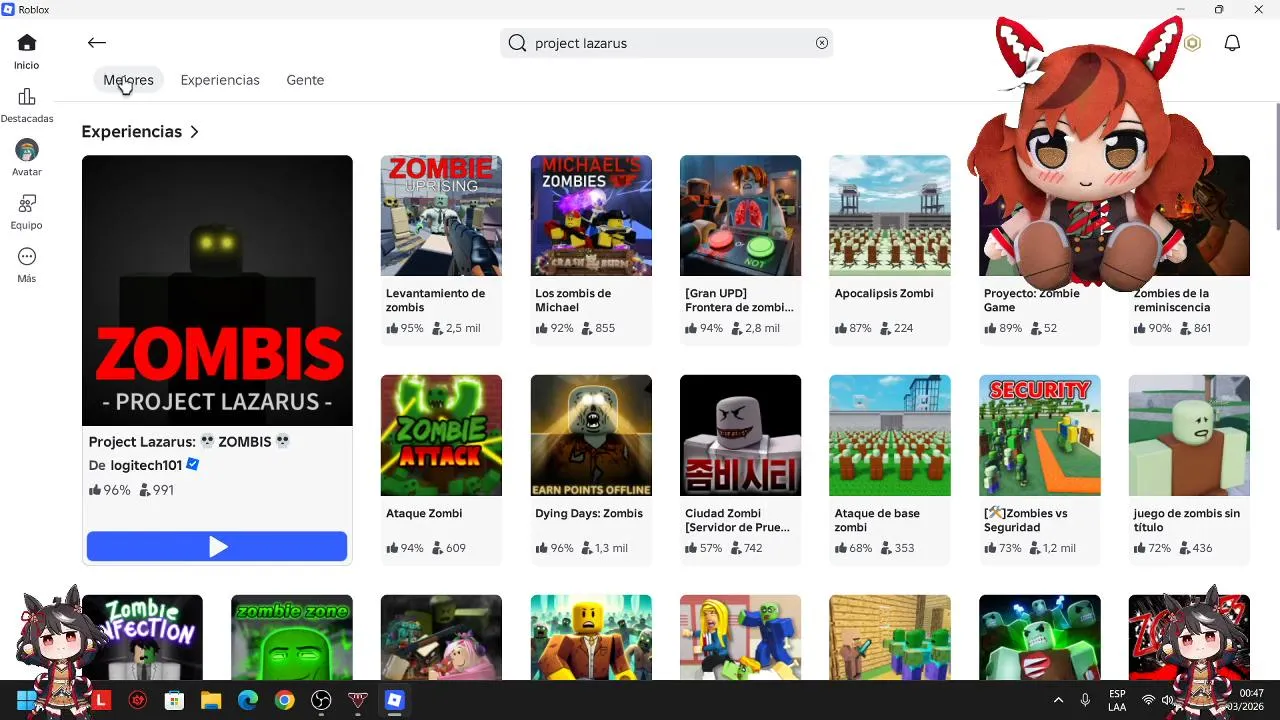
Task: Open the Más menu
Action: click(27, 265)
